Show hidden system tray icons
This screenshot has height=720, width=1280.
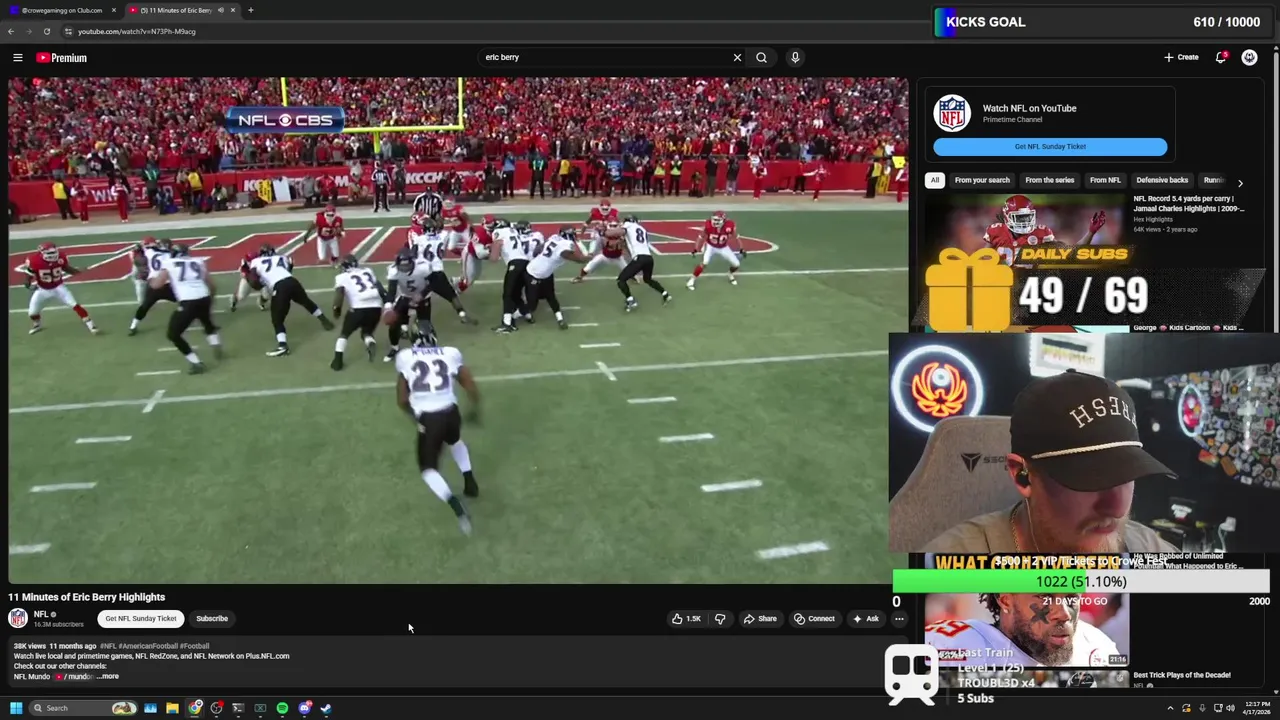(1170, 708)
